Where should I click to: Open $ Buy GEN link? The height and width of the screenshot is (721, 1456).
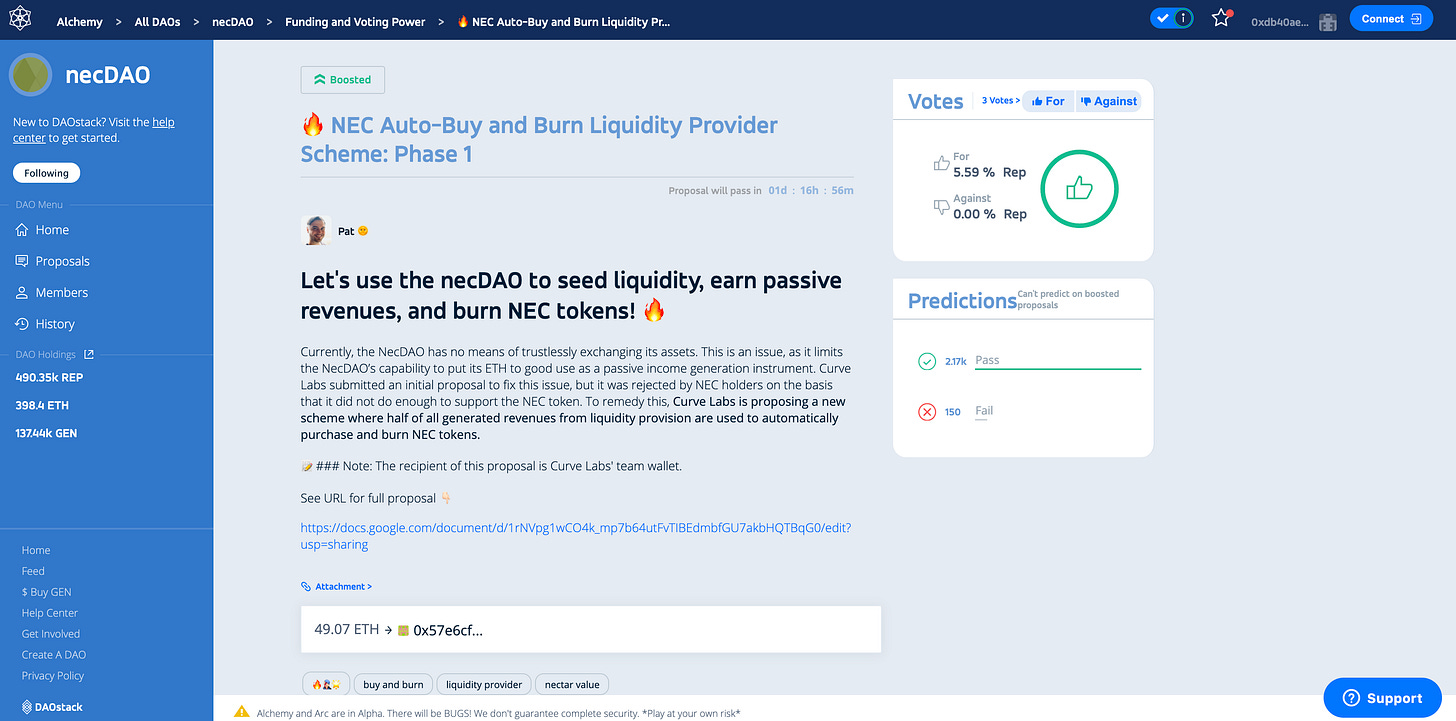pyautogui.click(x=46, y=592)
